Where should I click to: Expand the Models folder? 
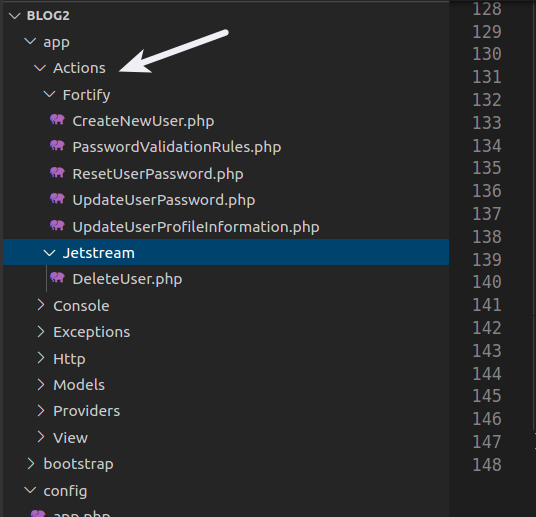[x=41, y=384]
